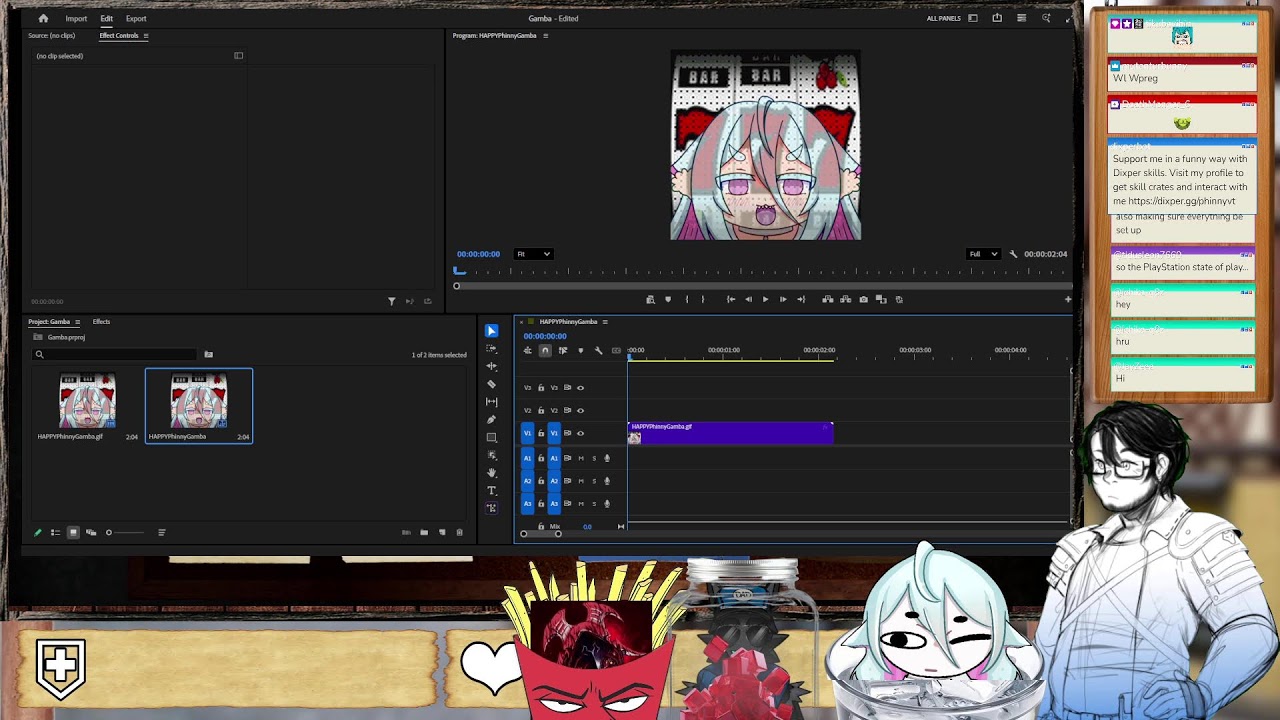The width and height of the screenshot is (1280, 720).
Task: Hide the V1 track output
Action: click(580, 433)
